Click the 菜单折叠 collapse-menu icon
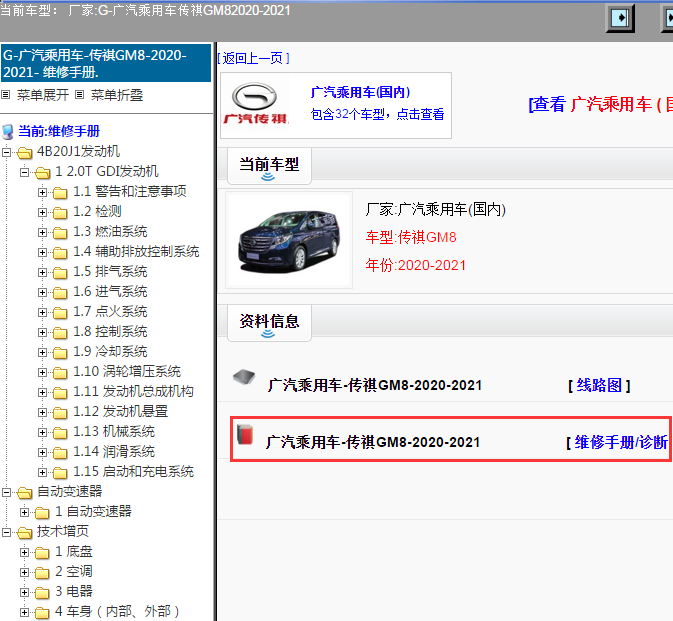 79,94
